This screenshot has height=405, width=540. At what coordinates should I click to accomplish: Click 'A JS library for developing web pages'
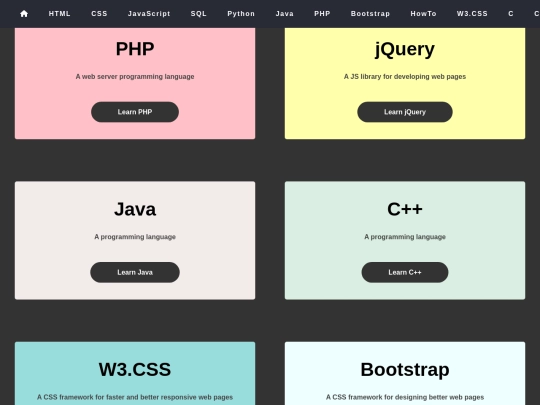click(405, 76)
